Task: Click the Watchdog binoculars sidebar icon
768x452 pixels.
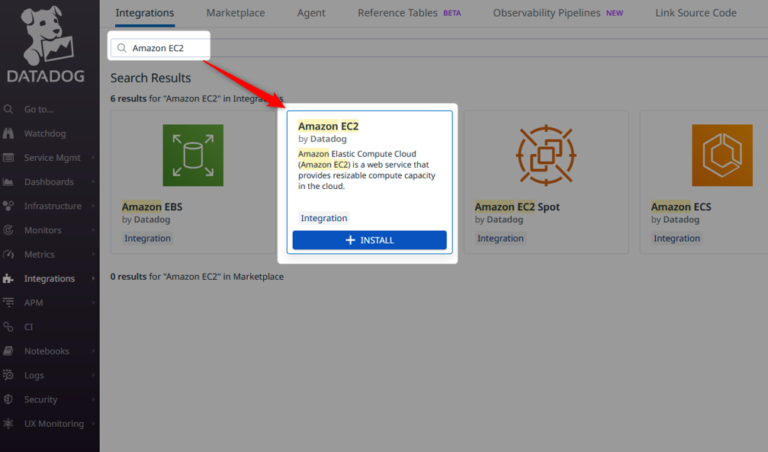Action: 9,134
